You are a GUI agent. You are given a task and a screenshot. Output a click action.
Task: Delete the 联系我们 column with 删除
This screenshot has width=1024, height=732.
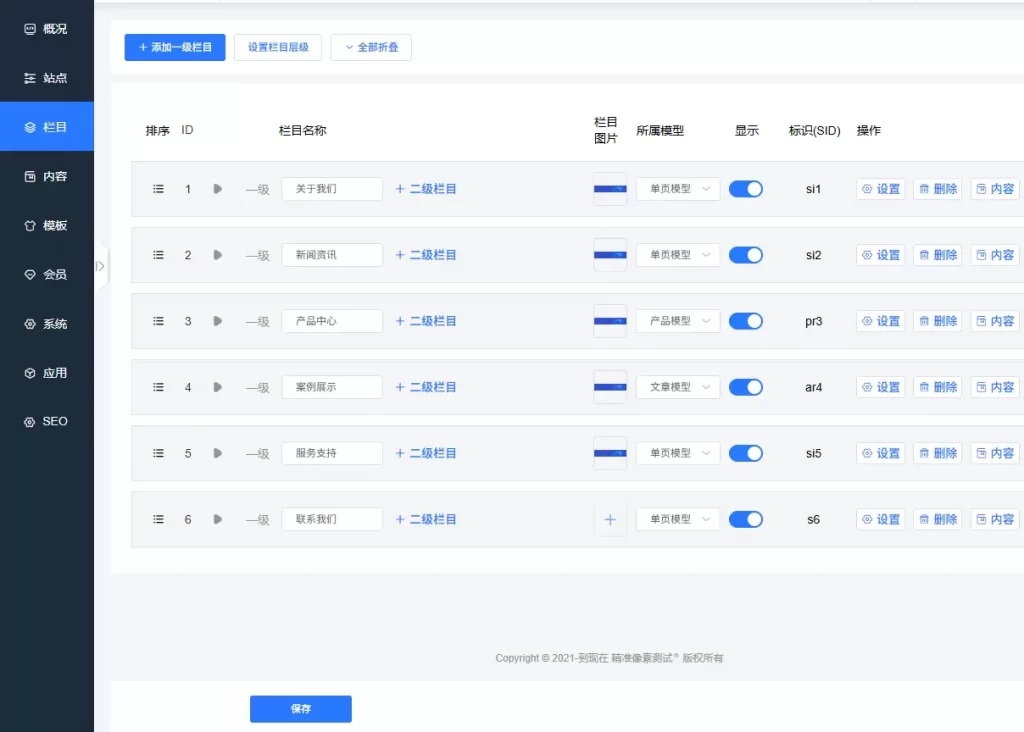[937, 519]
